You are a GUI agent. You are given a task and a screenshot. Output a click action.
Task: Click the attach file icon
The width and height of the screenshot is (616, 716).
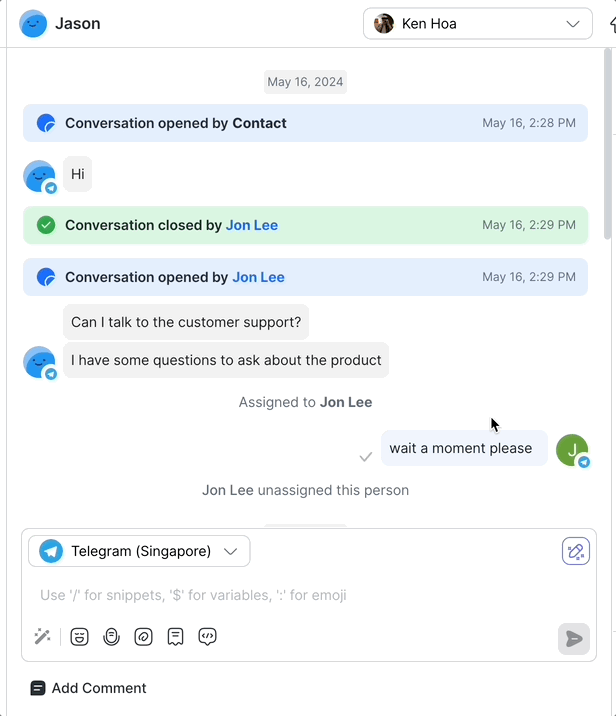[x=143, y=636]
